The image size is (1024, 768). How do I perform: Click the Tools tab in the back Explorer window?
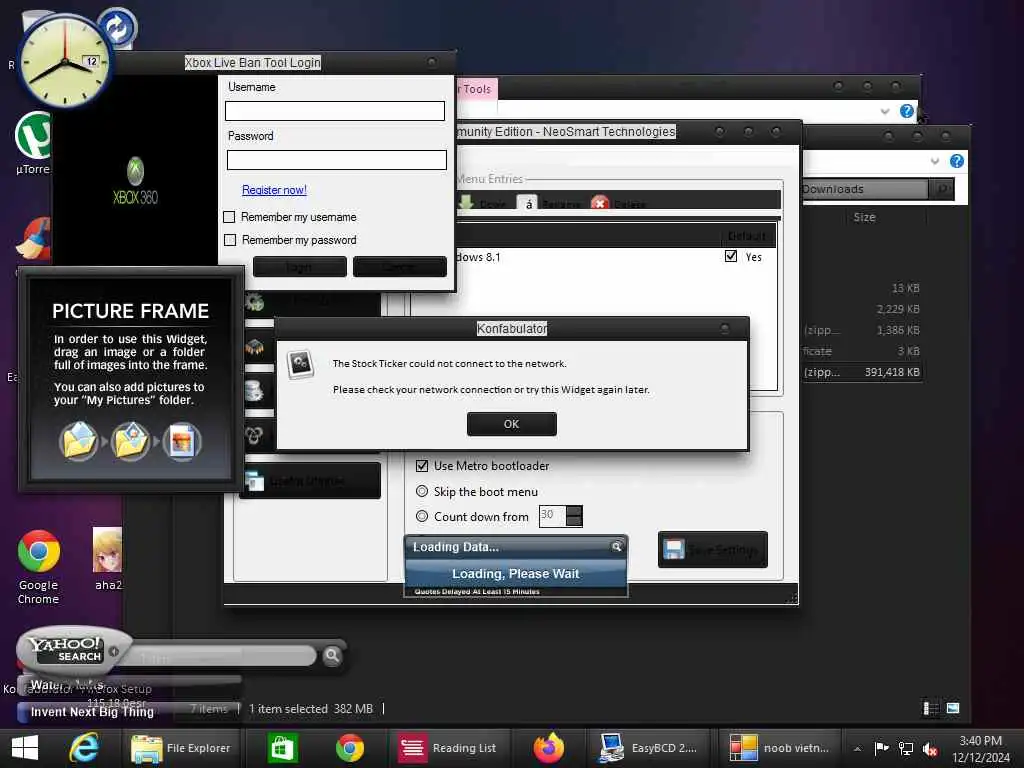coord(476,89)
